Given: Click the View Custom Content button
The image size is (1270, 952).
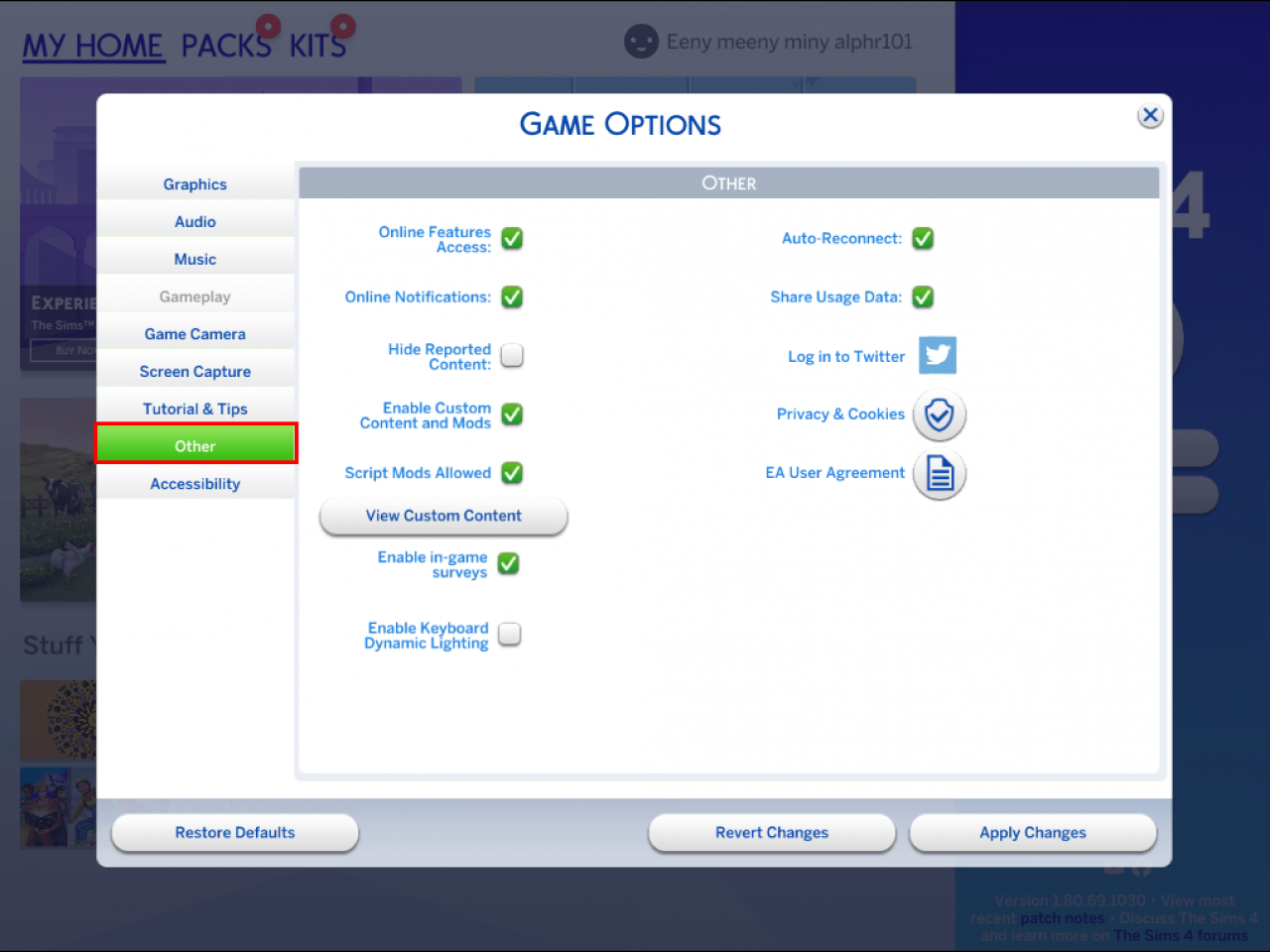Looking at the screenshot, I should [443, 516].
